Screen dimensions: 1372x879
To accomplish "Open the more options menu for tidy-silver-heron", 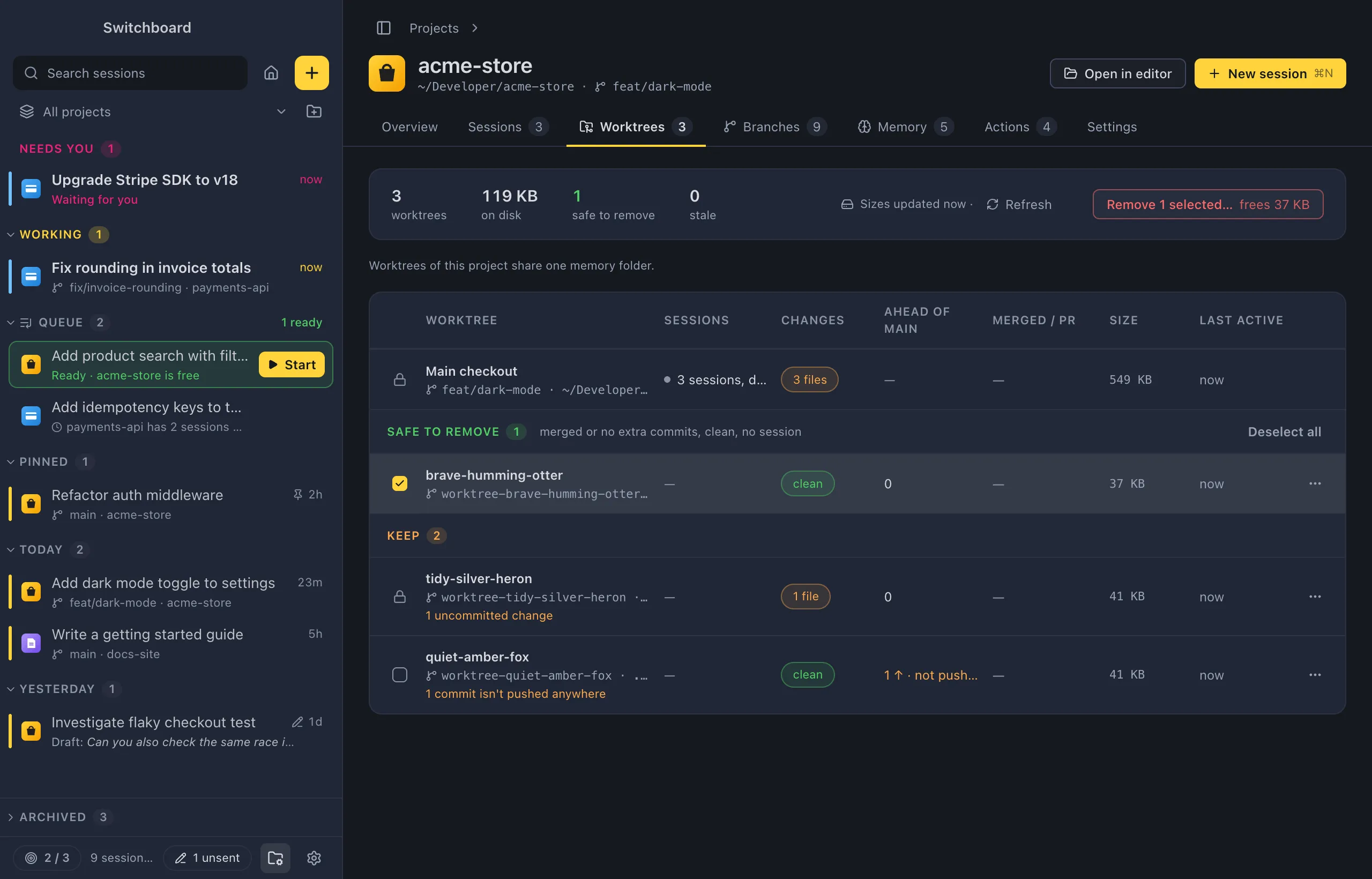I will click(1315, 597).
